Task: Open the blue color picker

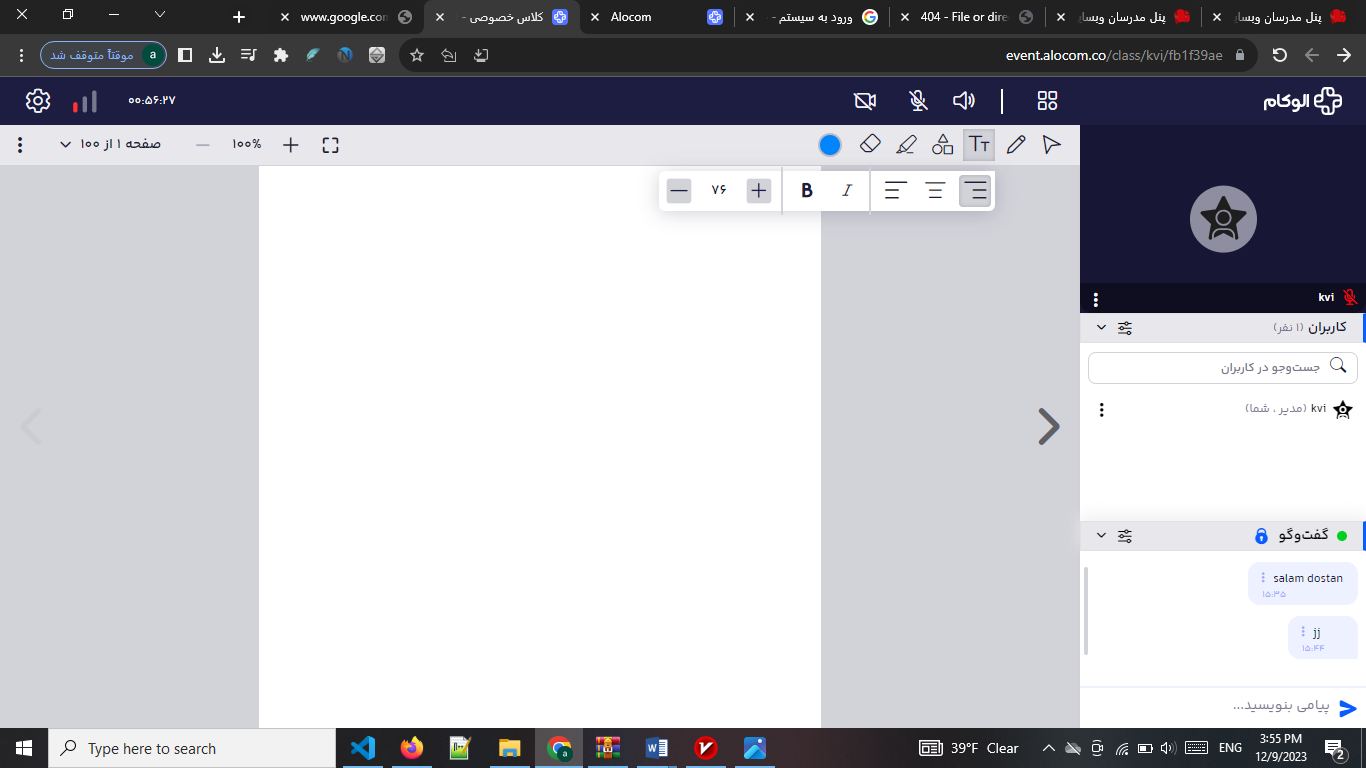Action: tap(830, 145)
